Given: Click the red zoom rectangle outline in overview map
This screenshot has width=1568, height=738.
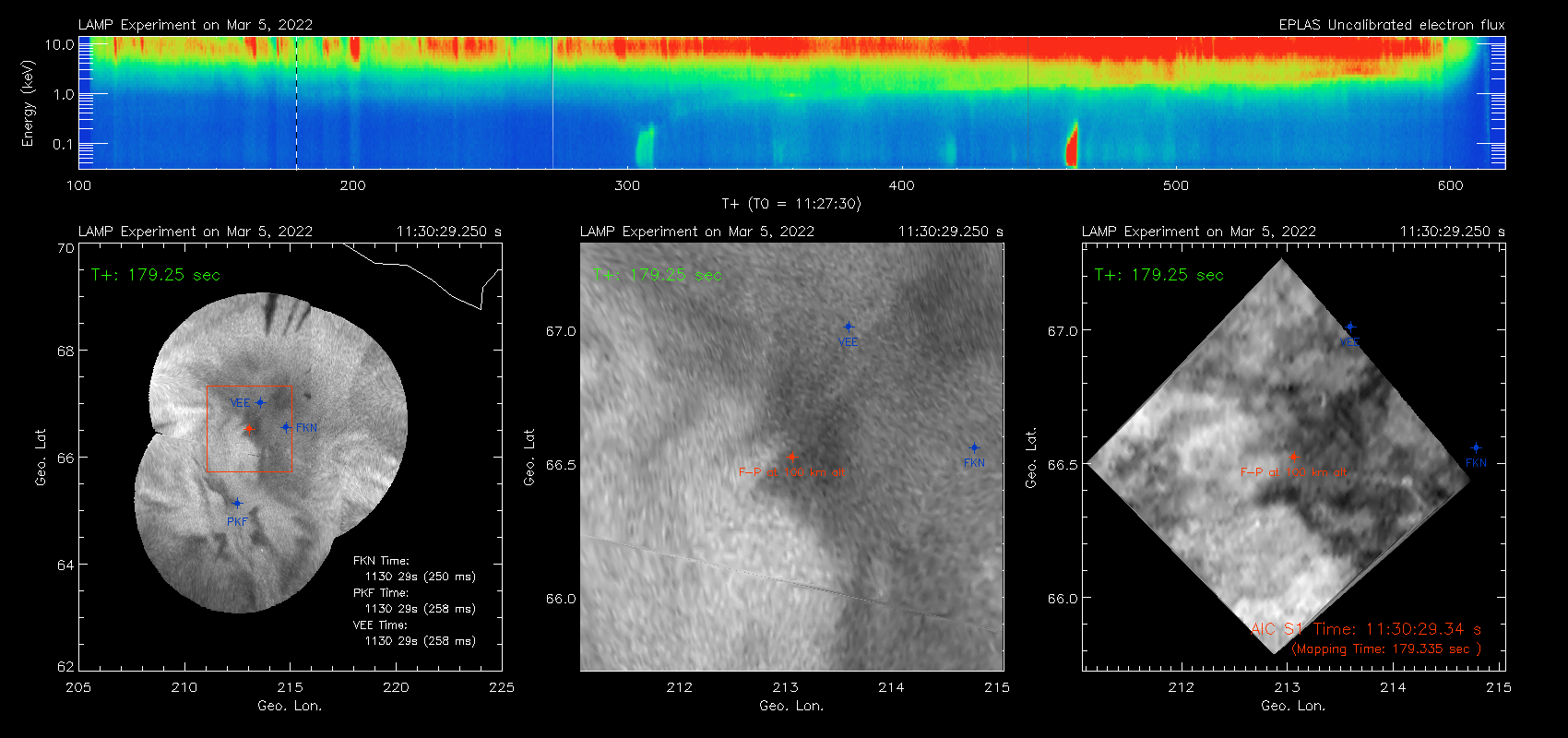Looking at the screenshot, I should tap(249, 429).
